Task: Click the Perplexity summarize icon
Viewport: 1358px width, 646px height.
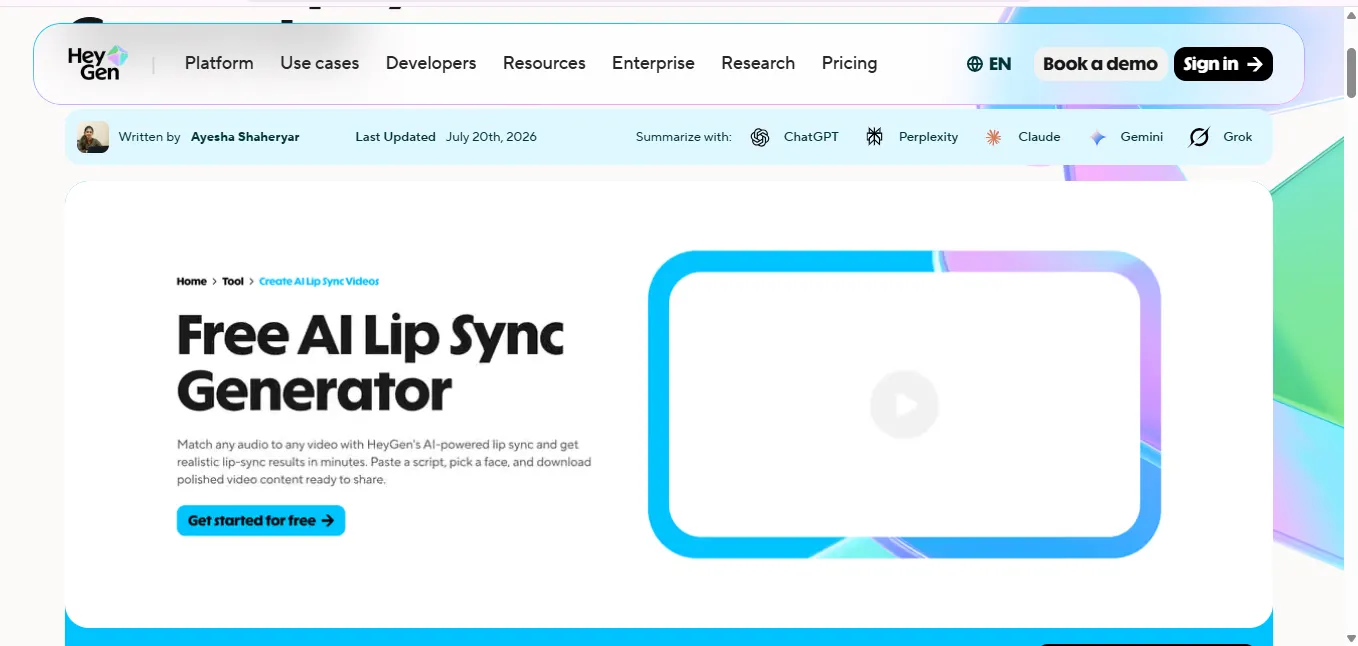Action: (875, 137)
